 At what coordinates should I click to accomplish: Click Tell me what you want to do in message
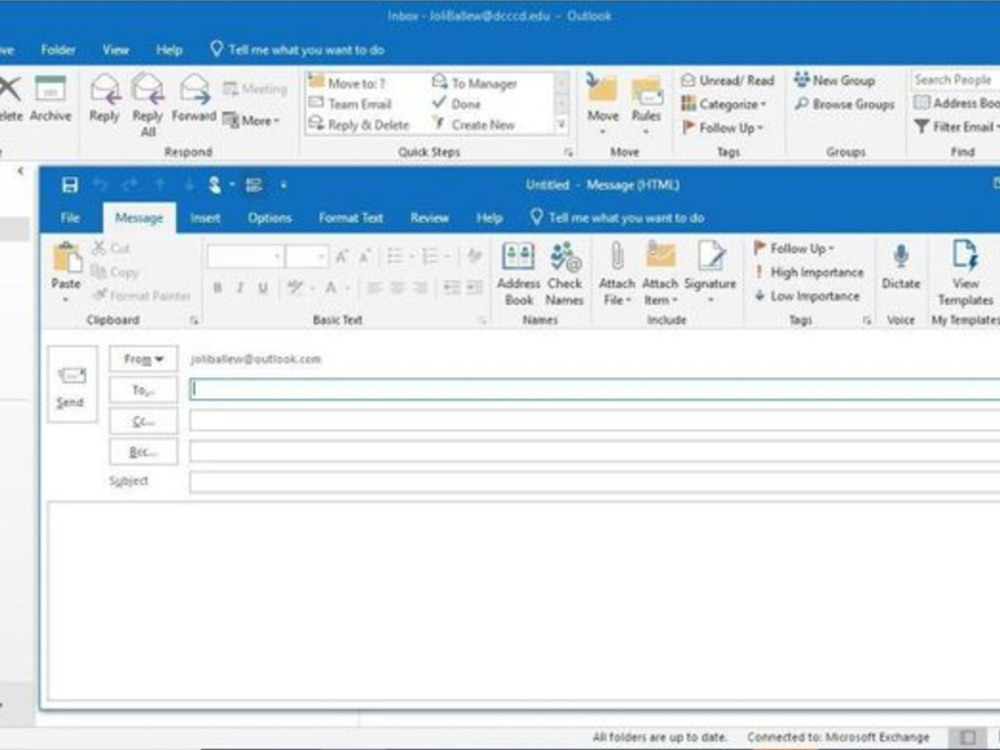point(617,217)
